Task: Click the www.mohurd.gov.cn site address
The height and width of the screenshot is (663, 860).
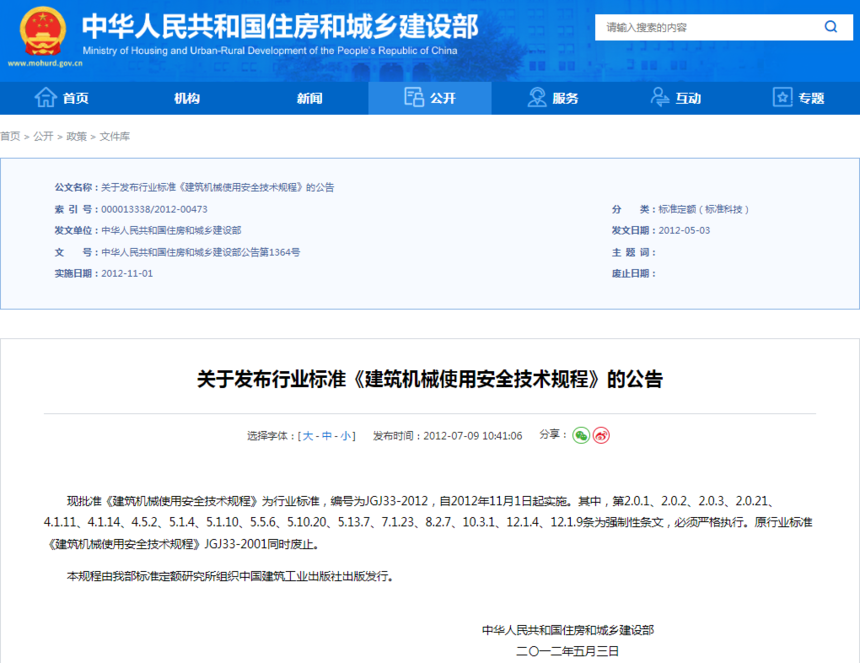Action: point(45,63)
